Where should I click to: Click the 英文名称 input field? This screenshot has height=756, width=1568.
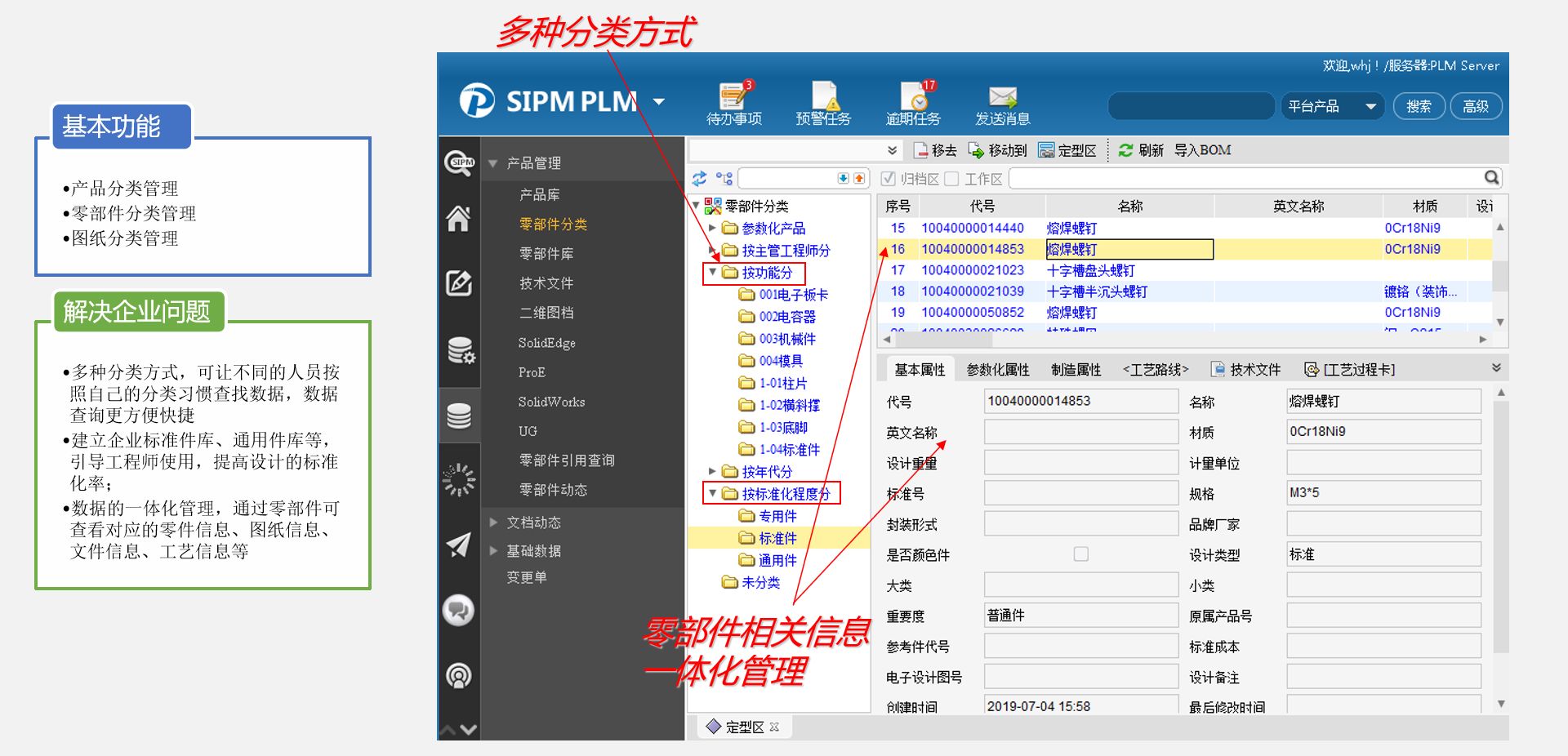click(1080, 432)
